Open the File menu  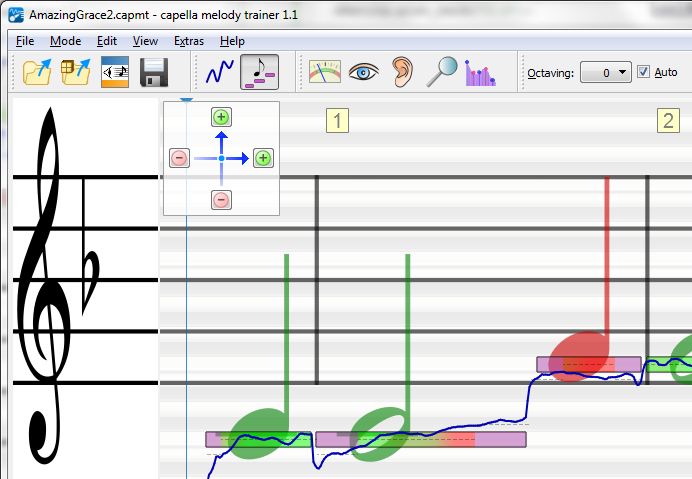click(25, 41)
